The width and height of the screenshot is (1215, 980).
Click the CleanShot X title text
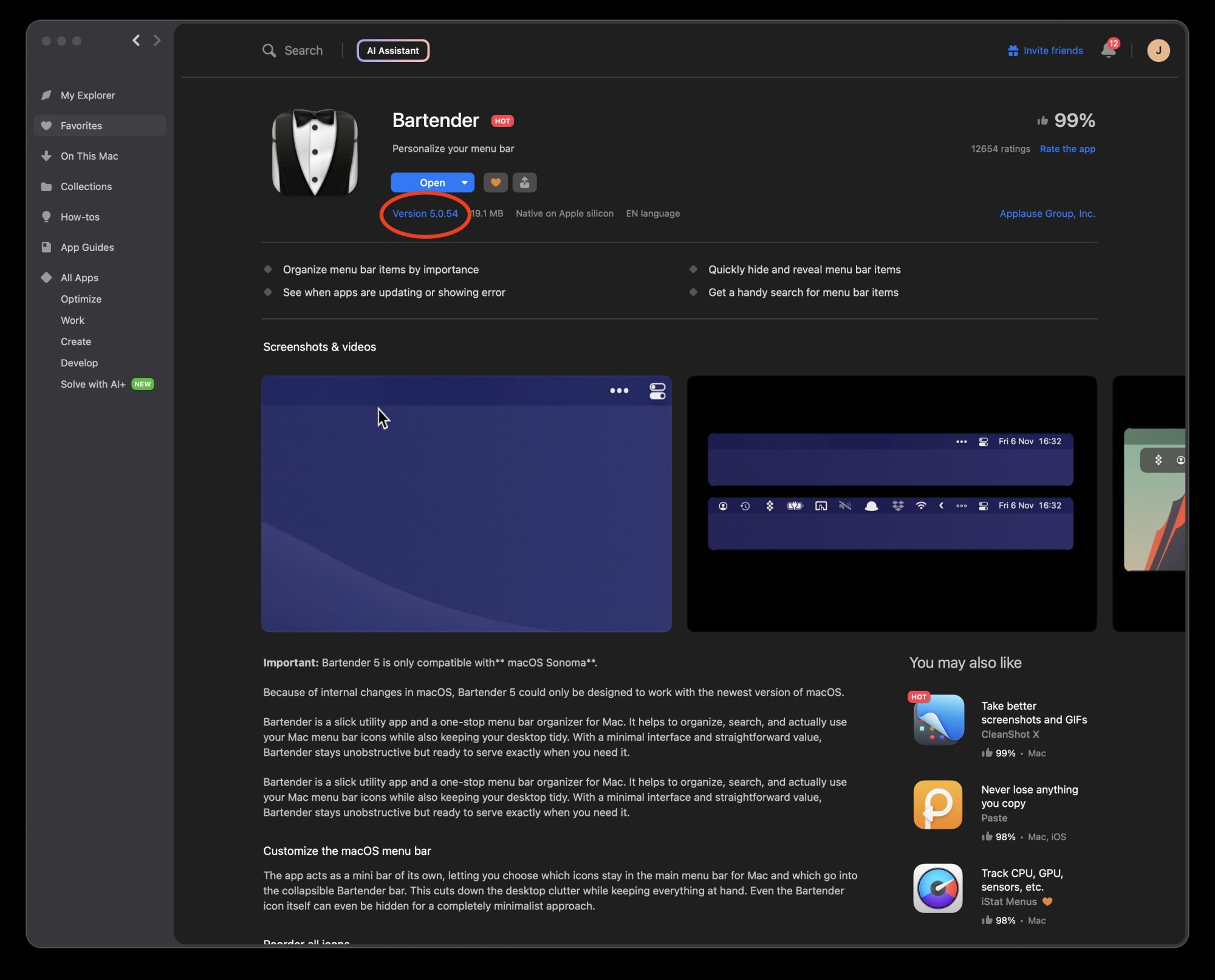click(1010, 734)
